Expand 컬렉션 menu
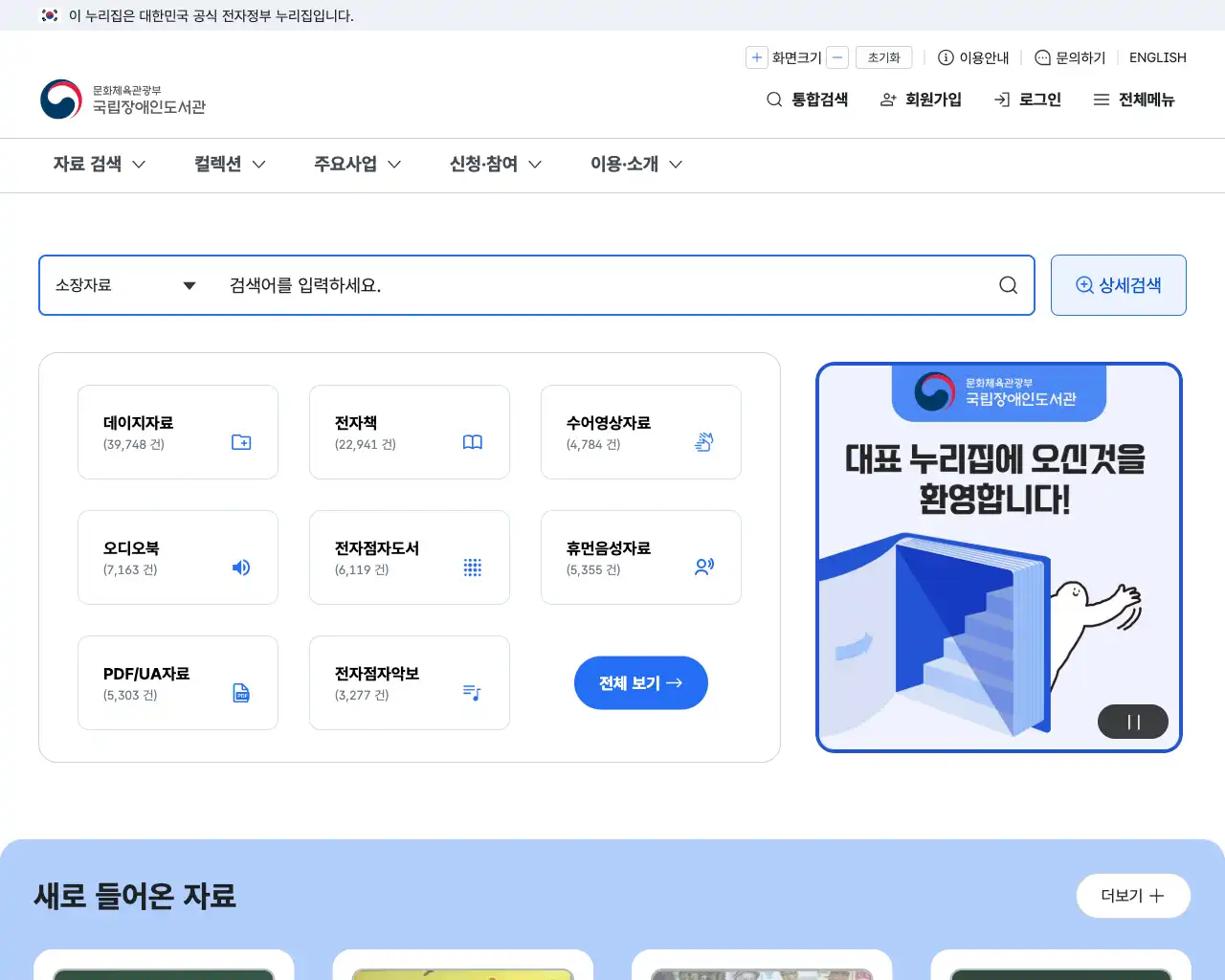1225x980 pixels. click(230, 165)
